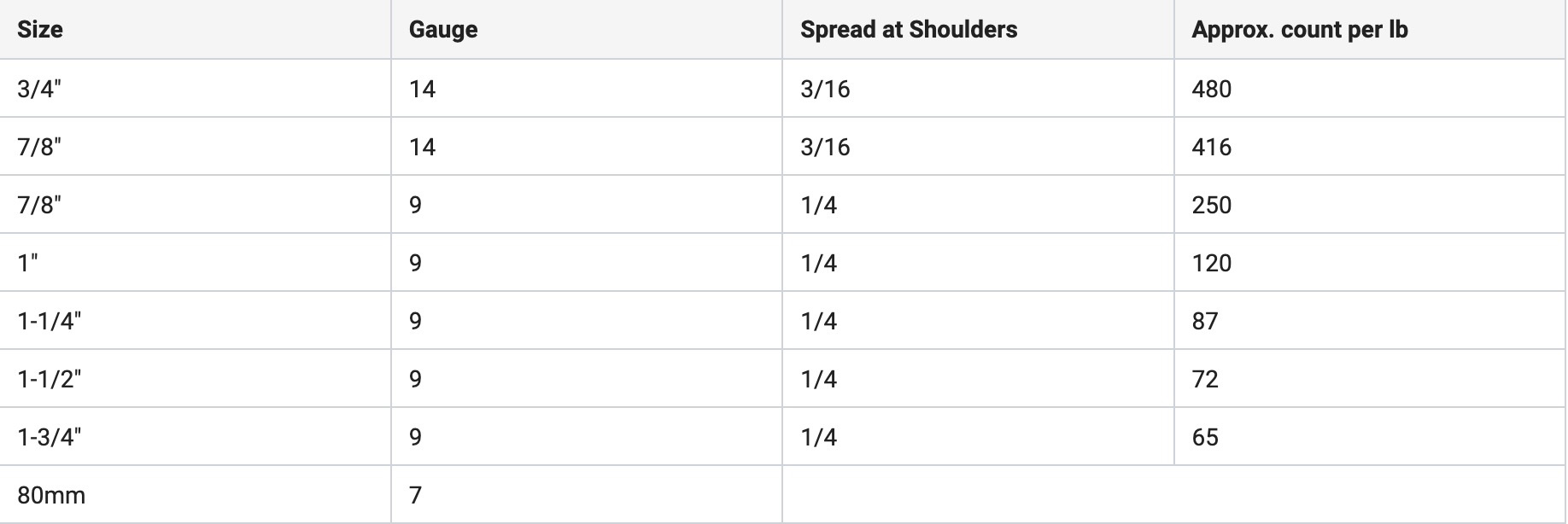Click the count value 120
This screenshot has height=524, width=1568.
click(1211, 263)
